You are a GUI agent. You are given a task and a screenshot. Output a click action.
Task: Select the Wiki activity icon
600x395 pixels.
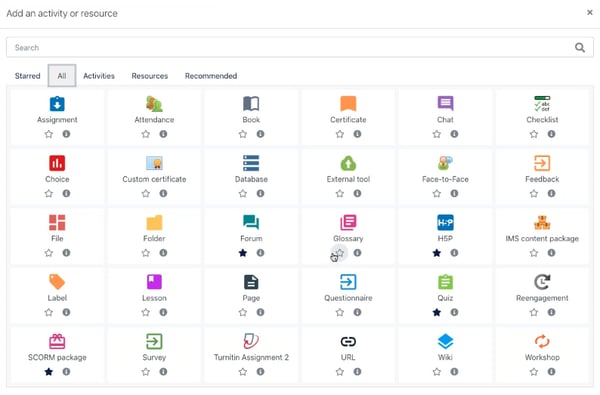coord(445,341)
